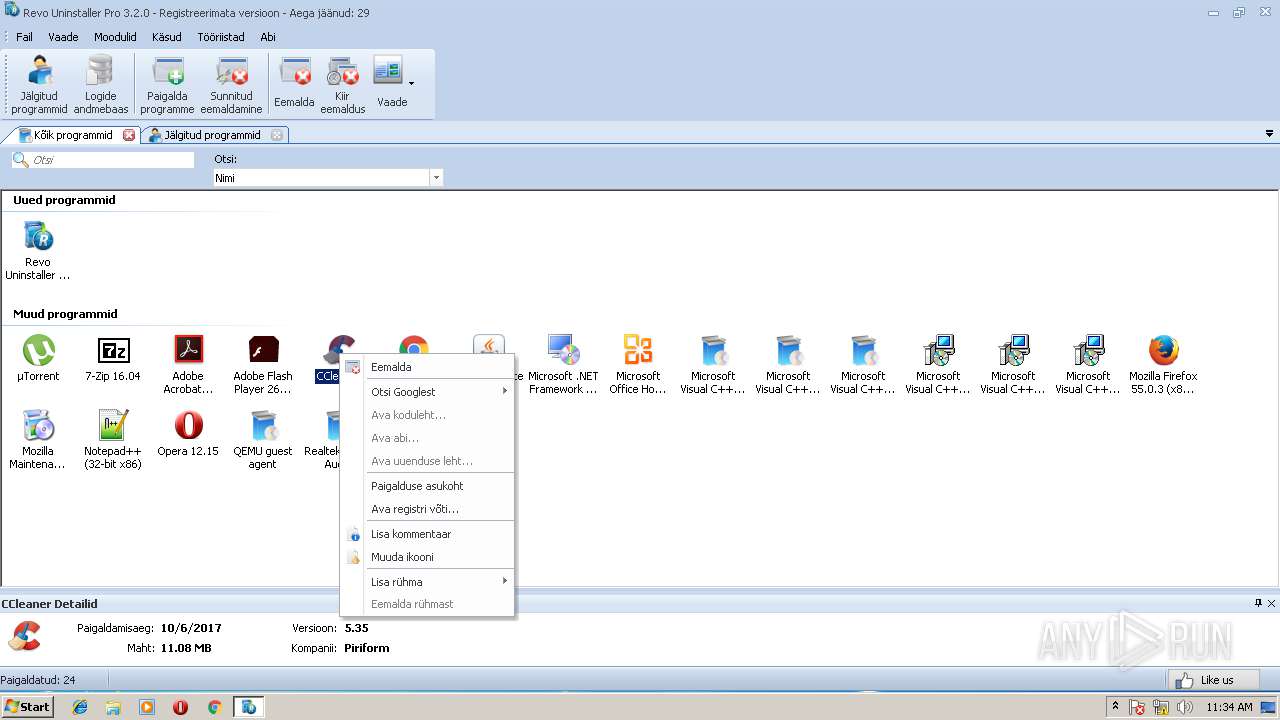This screenshot has width=1280, height=720.
Task: Open the Abi menu
Action: coord(268,37)
